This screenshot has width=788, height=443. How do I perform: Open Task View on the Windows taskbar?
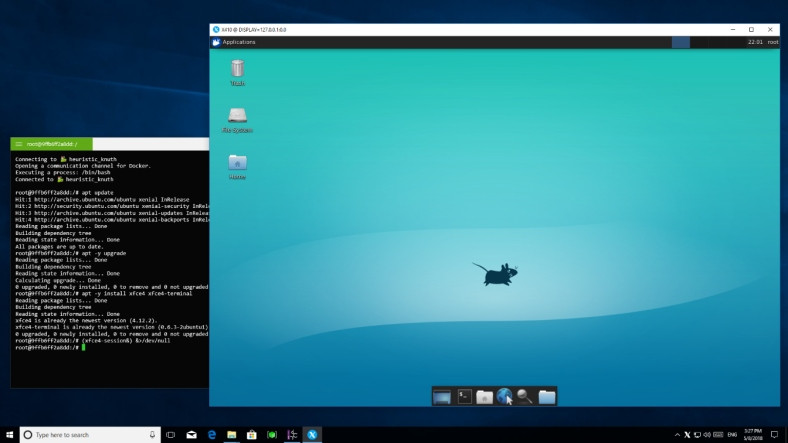point(170,434)
